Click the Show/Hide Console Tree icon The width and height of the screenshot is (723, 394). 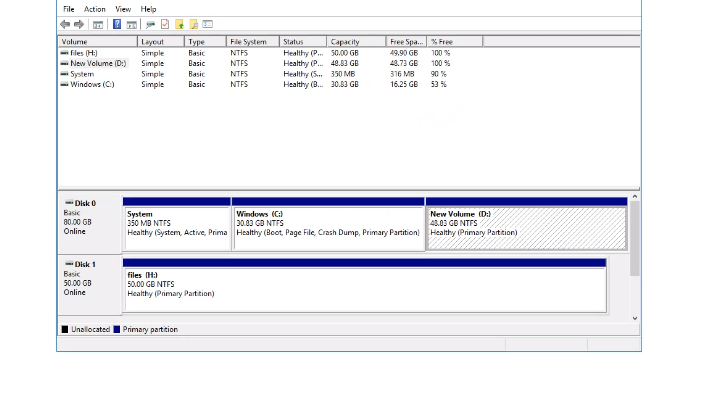point(98,24)
